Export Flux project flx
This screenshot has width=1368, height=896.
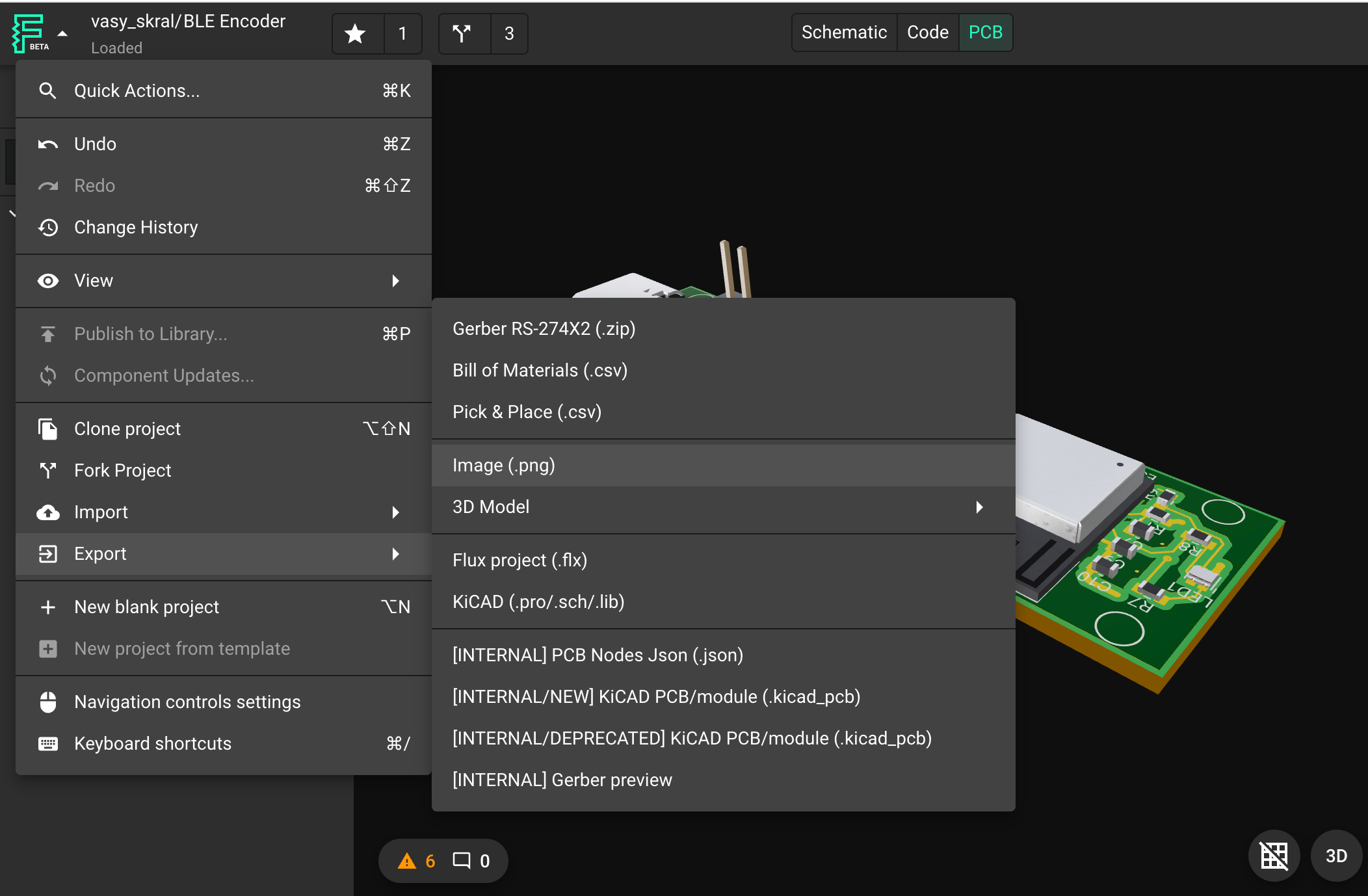point(723,560)
